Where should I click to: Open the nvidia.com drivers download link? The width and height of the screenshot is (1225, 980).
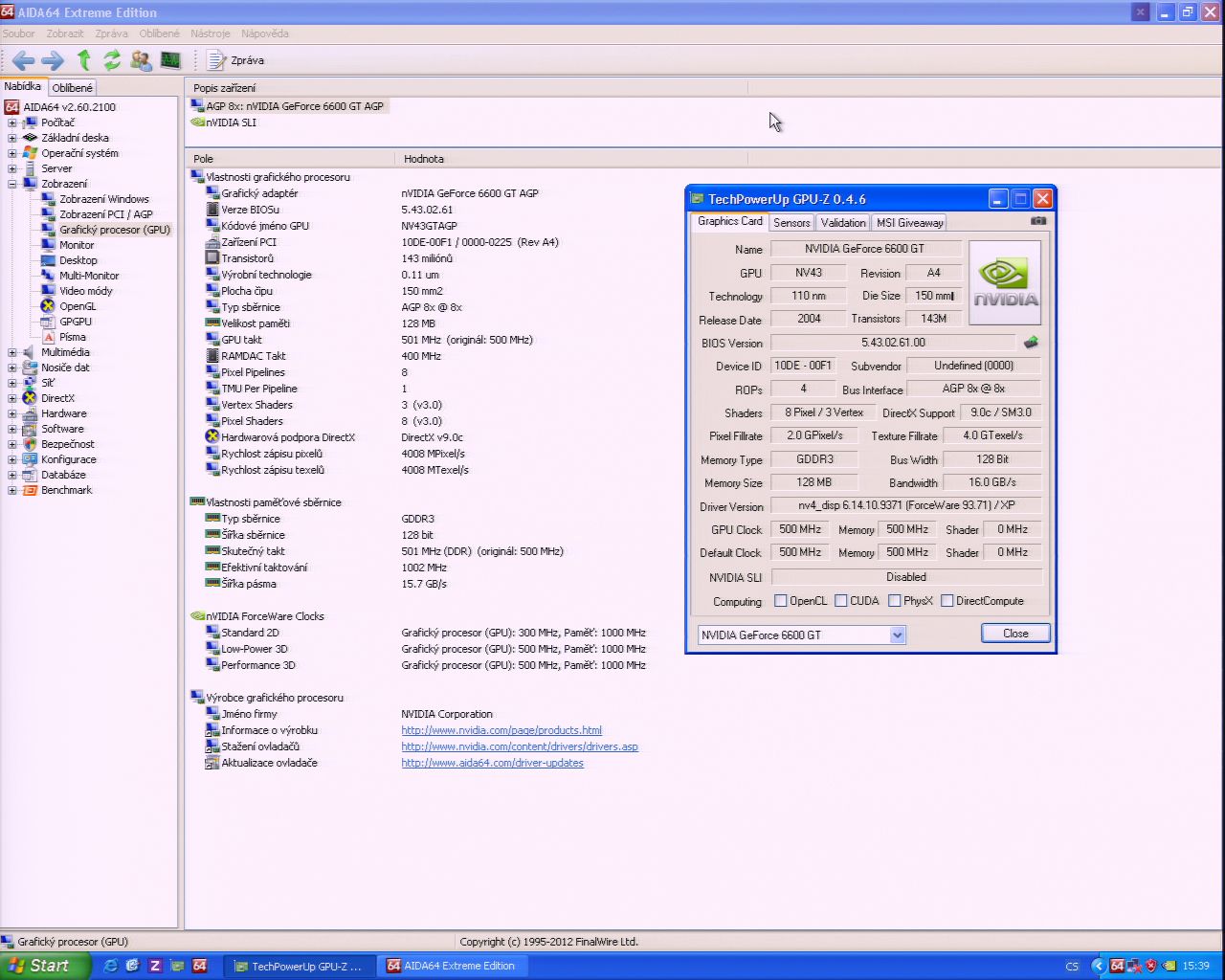(520, 746)
